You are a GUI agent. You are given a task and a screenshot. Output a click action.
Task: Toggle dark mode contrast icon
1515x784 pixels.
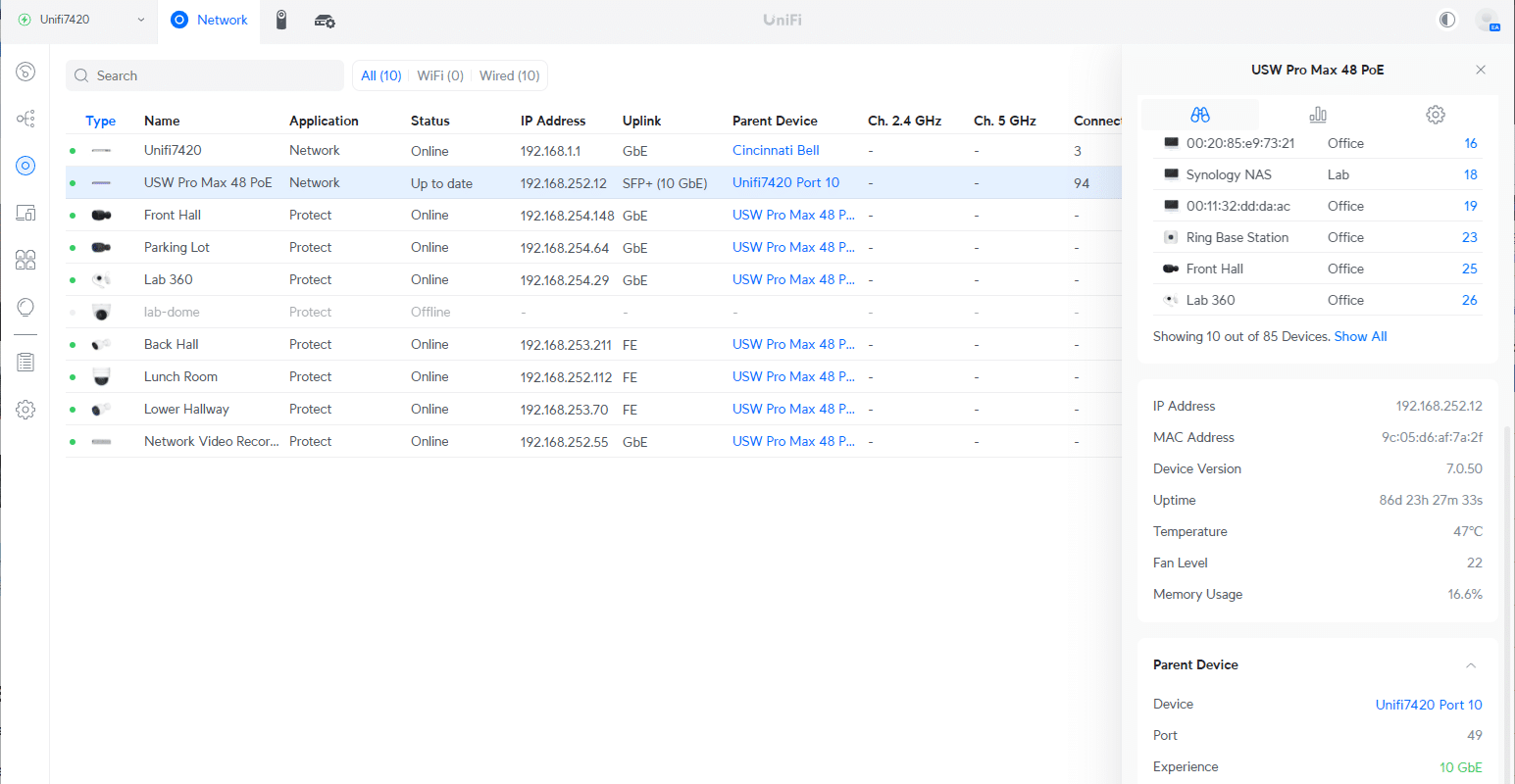pos(1447,20)
